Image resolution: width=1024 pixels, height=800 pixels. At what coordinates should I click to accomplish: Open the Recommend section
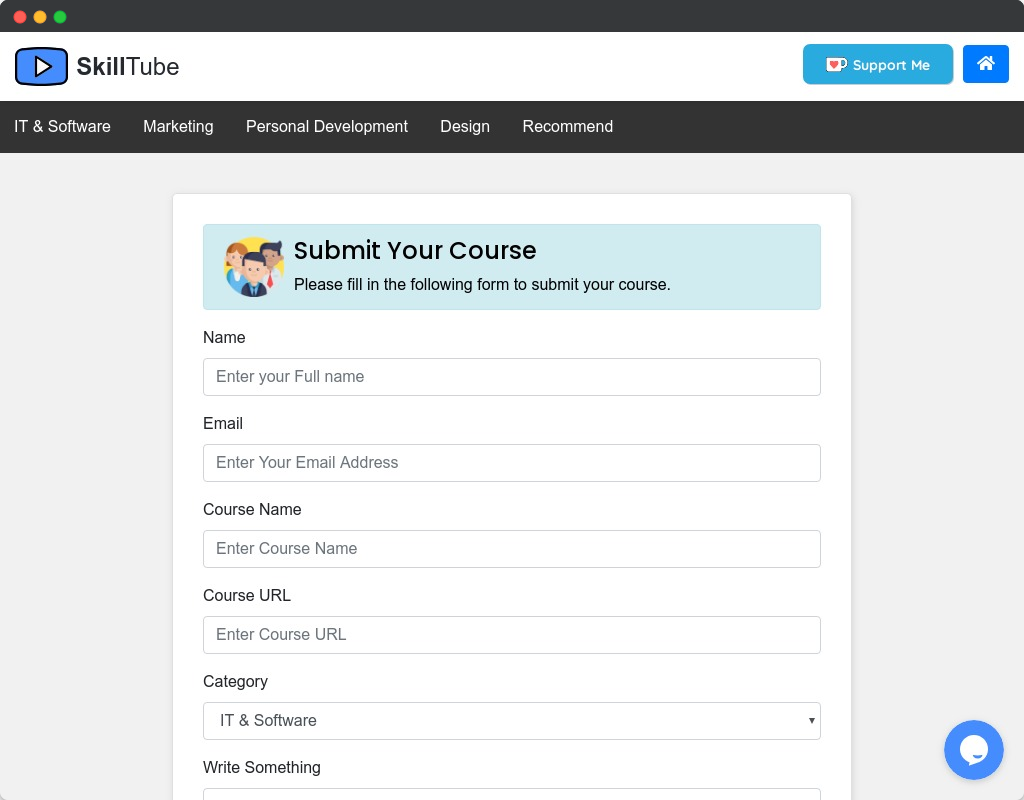[567, 126]
